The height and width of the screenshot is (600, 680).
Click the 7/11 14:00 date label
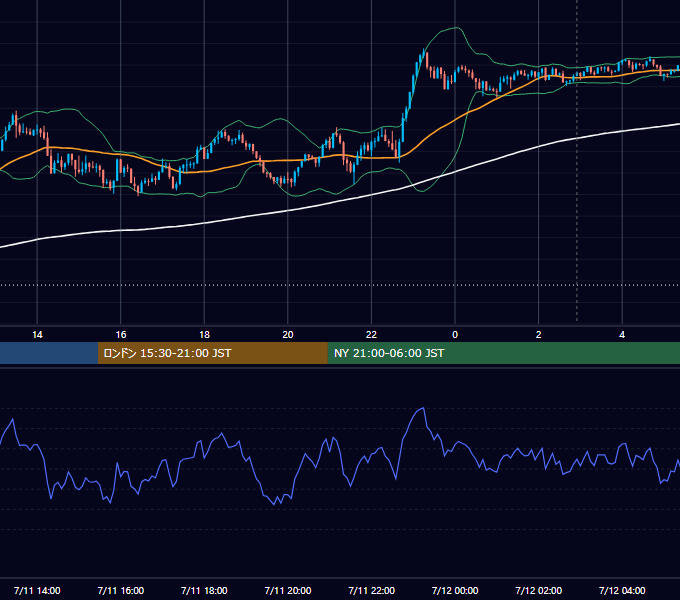click(37, 590)
